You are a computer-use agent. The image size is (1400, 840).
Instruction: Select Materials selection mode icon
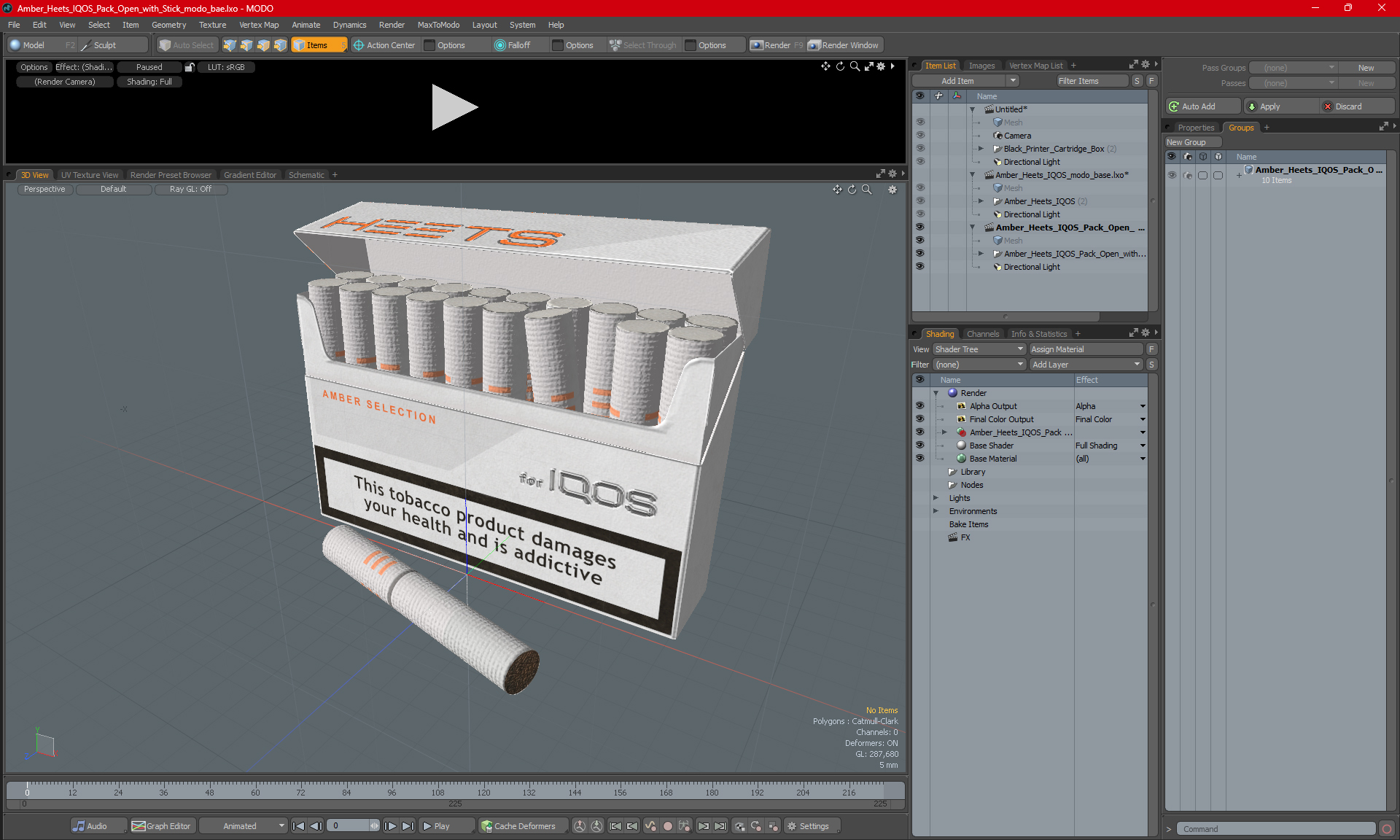point(280,45)
